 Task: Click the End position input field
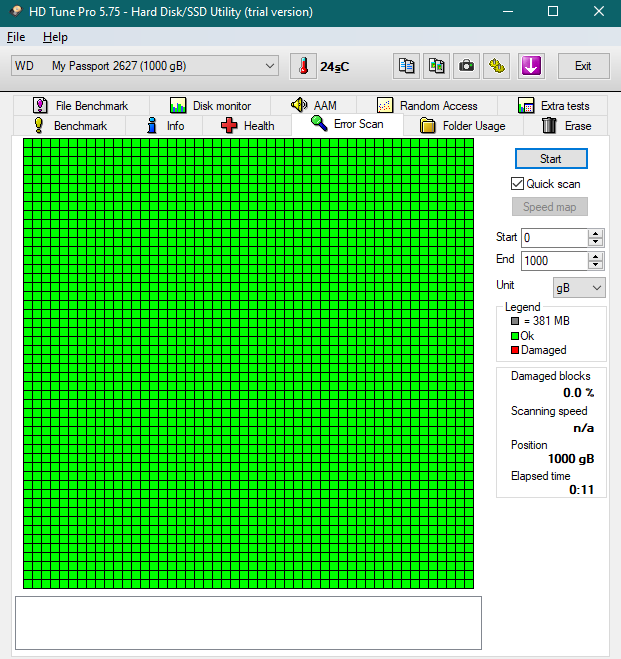[554, 261]
